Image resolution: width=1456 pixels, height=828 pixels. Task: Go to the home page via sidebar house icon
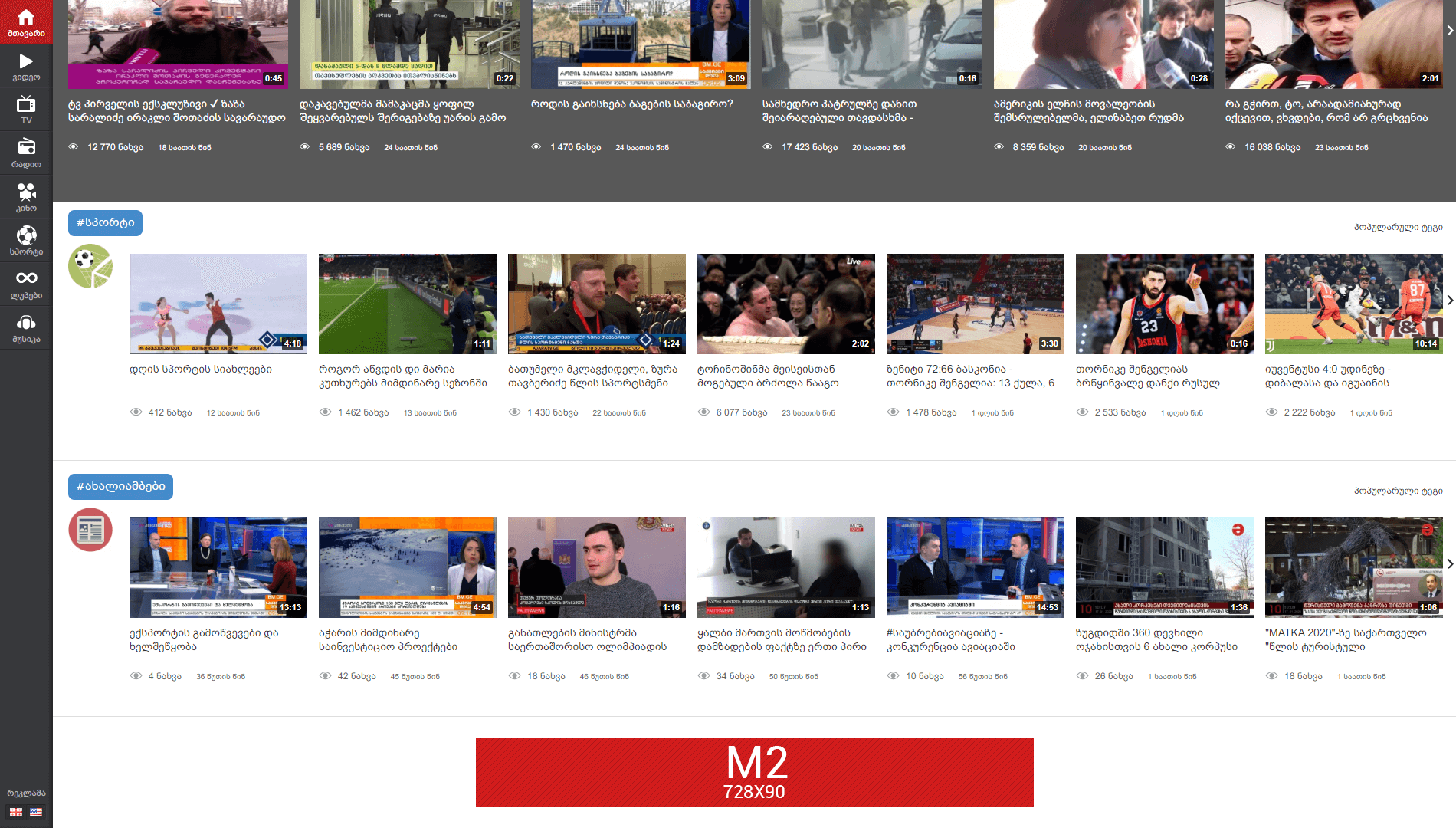pos(26,21)
